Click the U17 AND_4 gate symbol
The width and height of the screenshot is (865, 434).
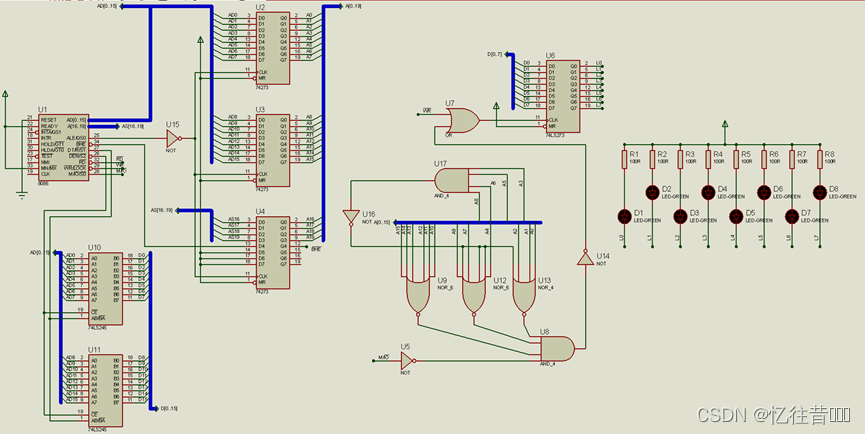pyautogui.click(x=451, y=180)
